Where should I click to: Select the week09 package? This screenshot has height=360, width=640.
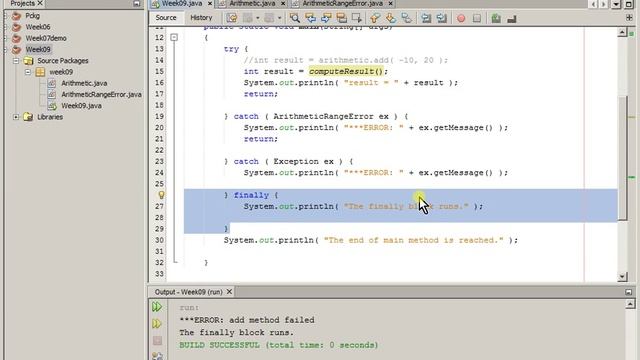point(61,72)
